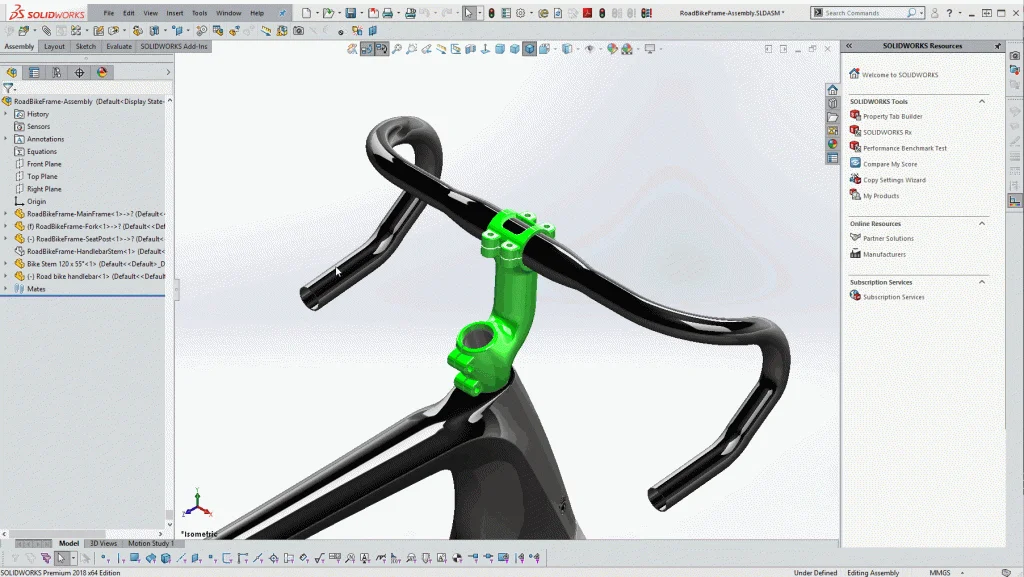Open the File menu
1024x577 pixels.
point(108,12)
